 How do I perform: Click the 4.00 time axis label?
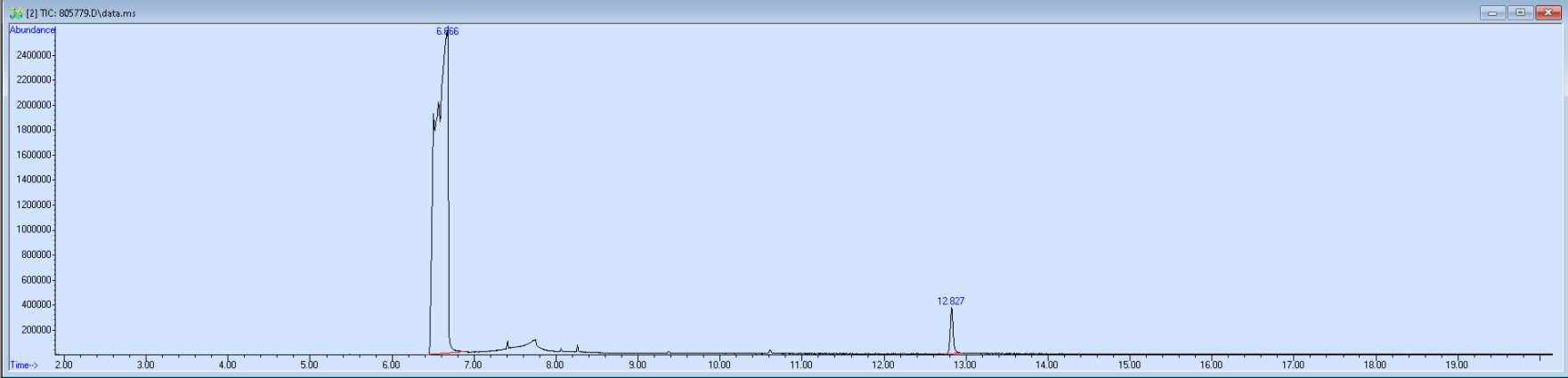(228, 365)
